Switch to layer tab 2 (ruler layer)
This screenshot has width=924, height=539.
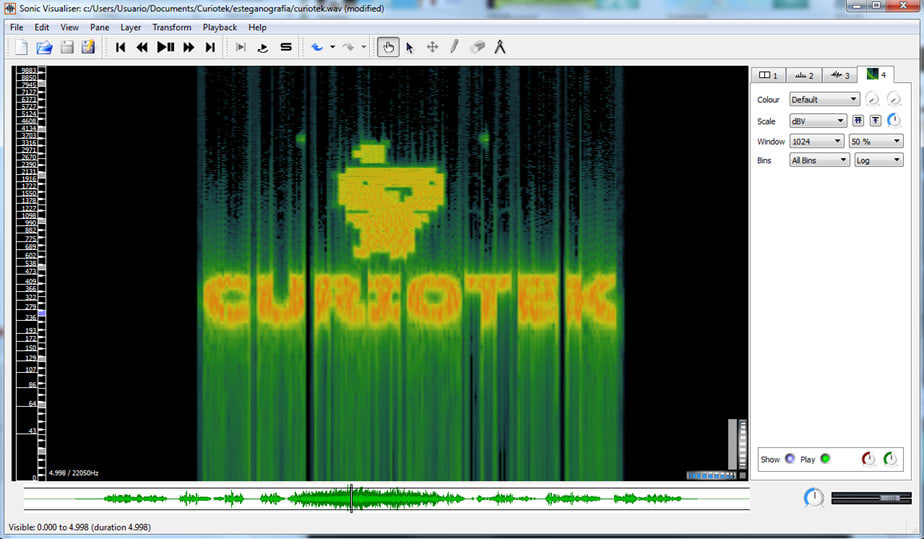(804, 75)
